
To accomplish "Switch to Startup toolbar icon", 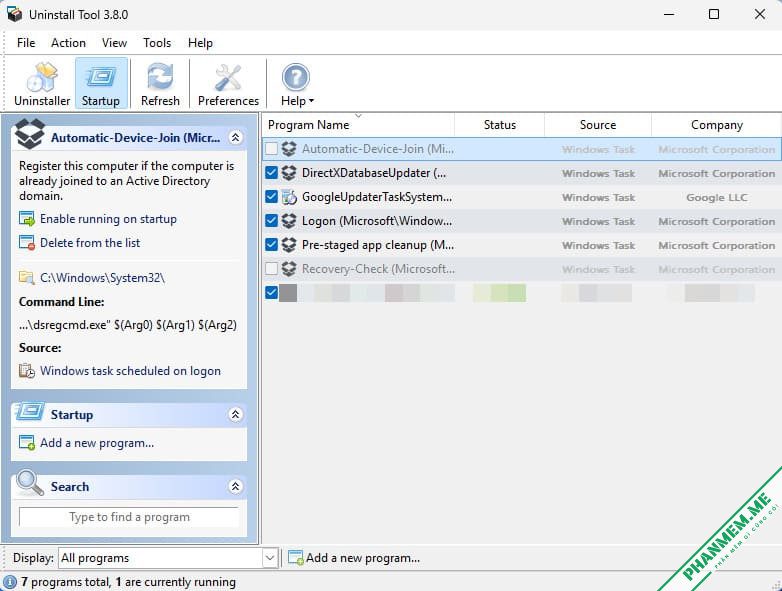I will pyautogui.click(x=101, y=77).
